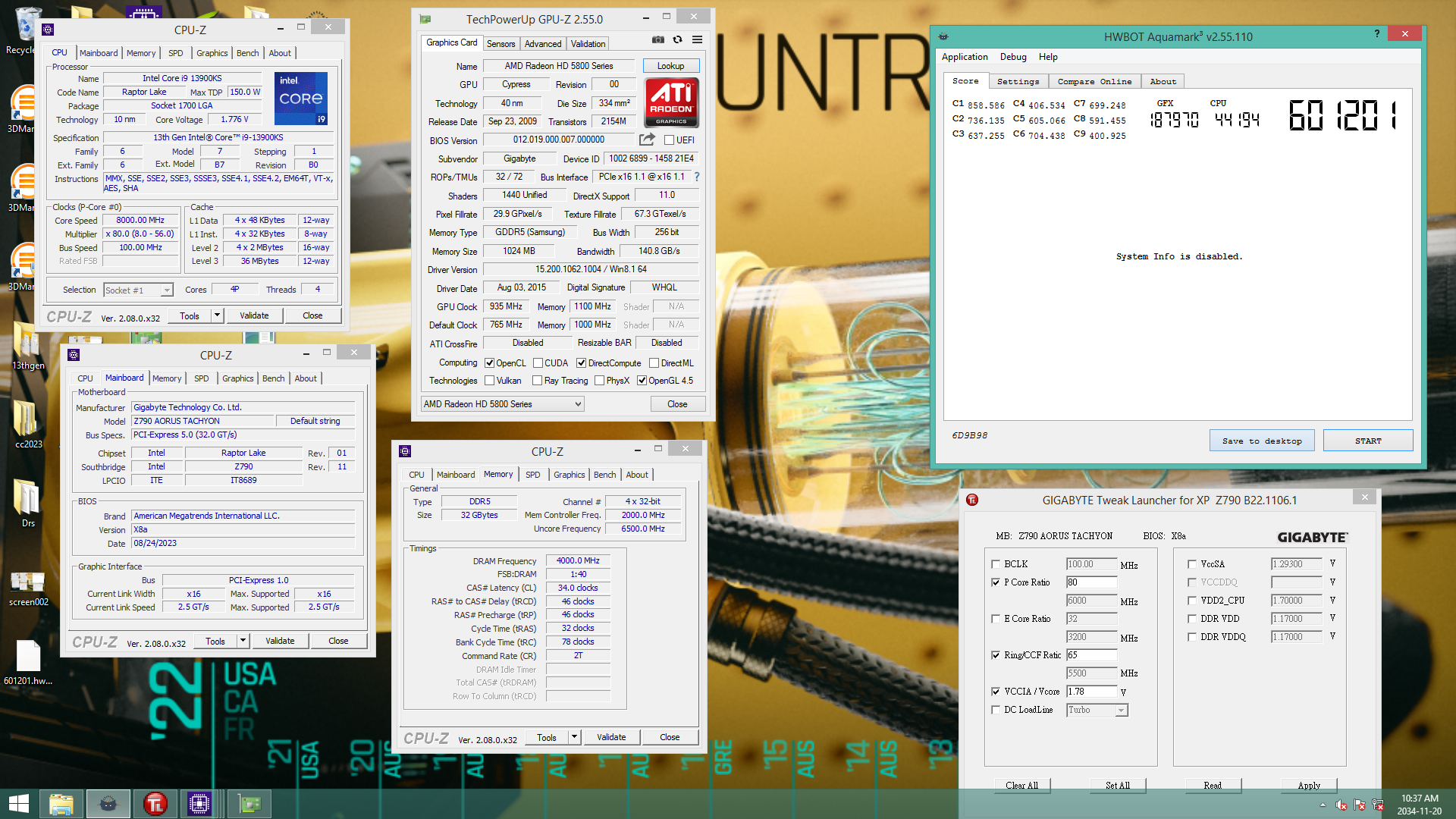Image resolution: width=1456 pixels, height=819 pixels.
Task: Click the GPU-Z refresh icon
Action: point(678,39)
